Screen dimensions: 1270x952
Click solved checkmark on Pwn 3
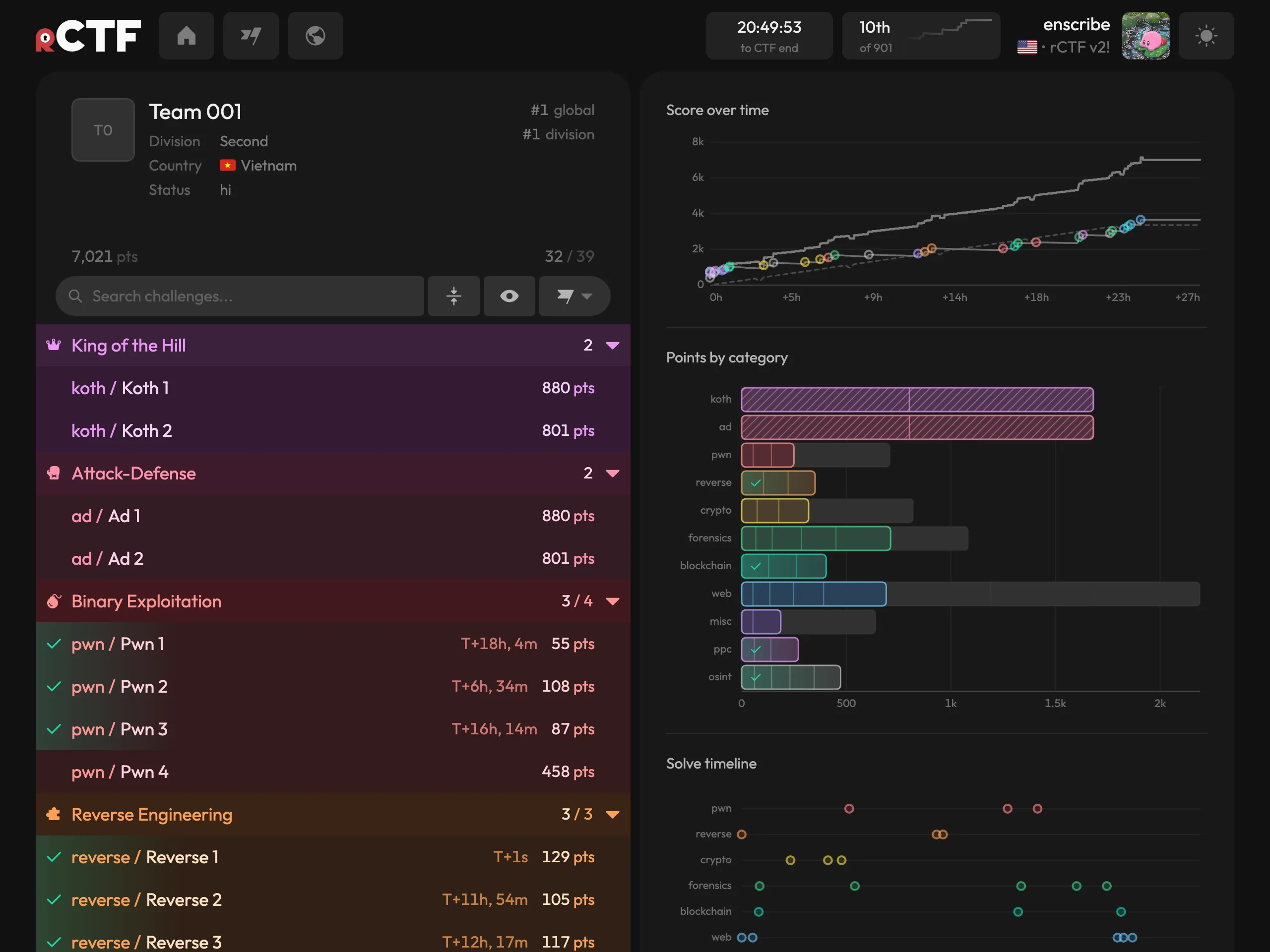pyautogui.click(x=54, y=729)
